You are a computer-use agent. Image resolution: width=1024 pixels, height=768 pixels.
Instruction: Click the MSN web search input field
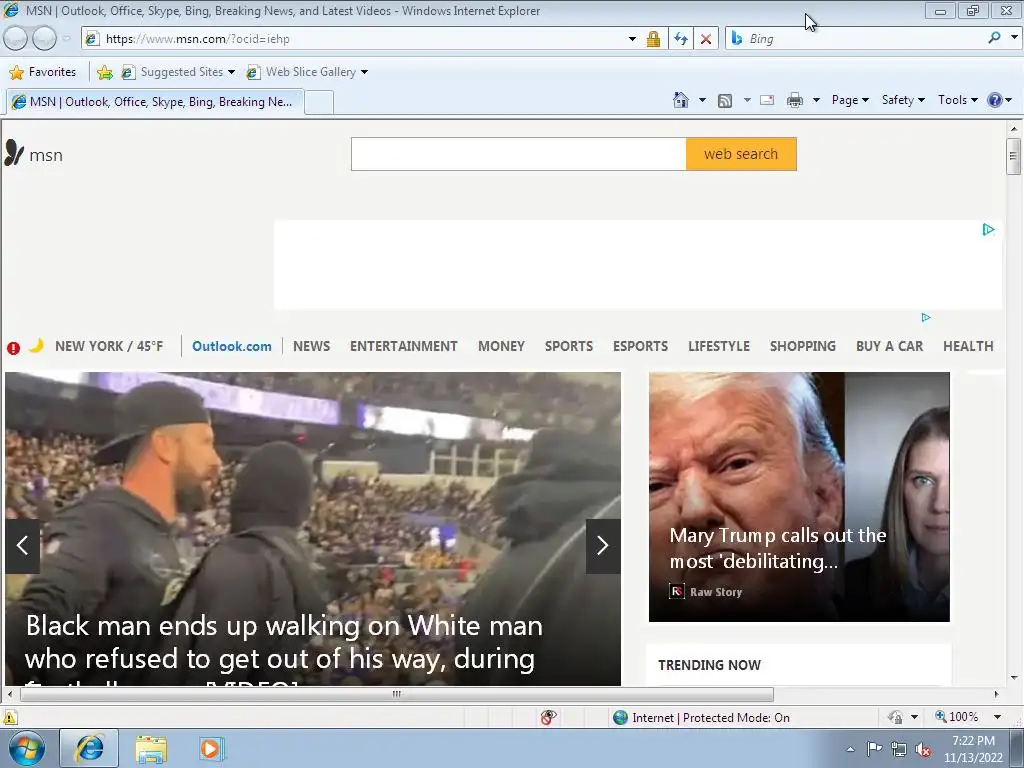click(x=519, y=154)
